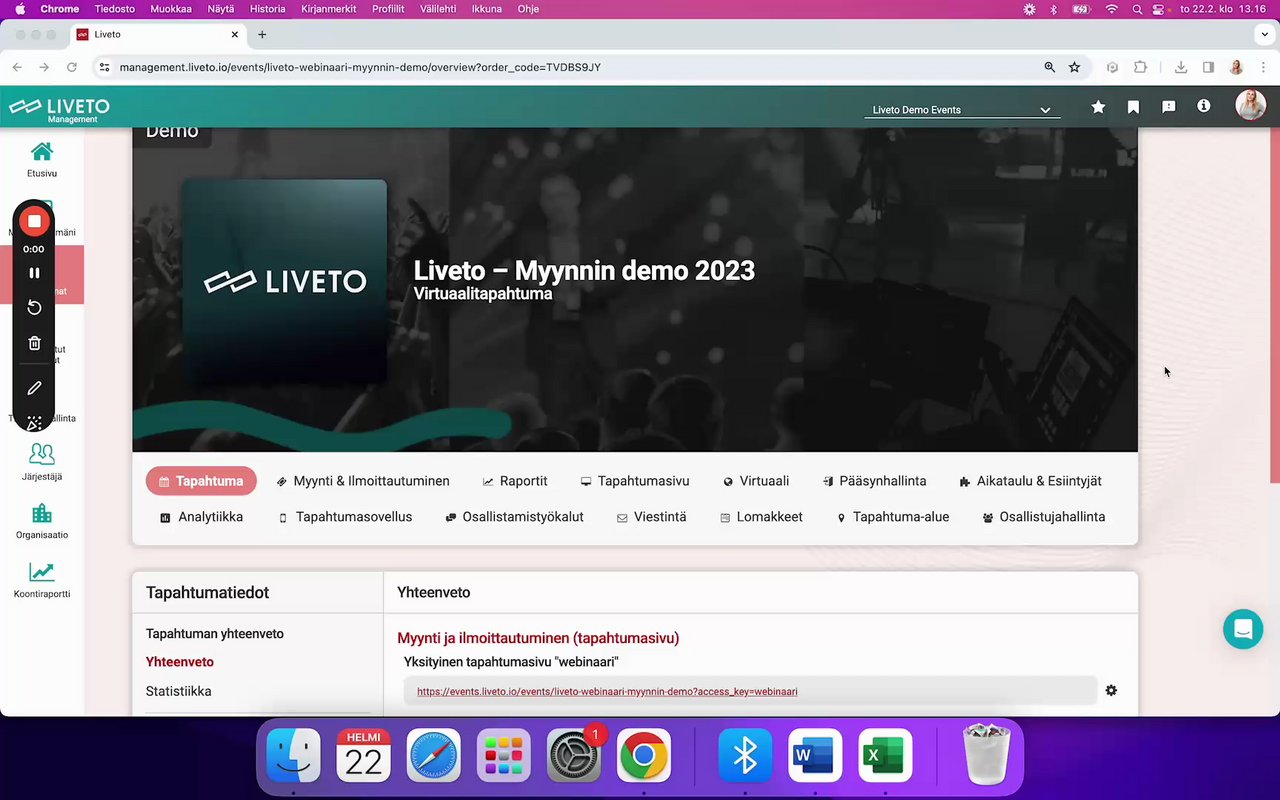Pause the screen recording
Image resolution: width=1280 pixels, height=800 pixels.
(34, 273)
